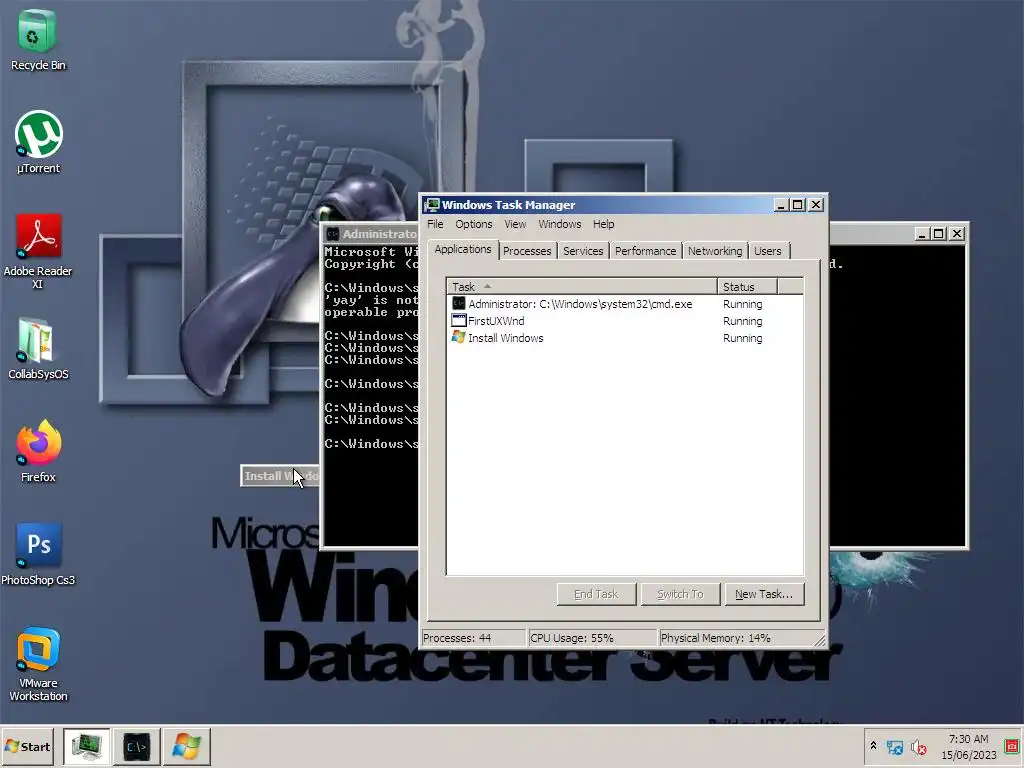Select the FirstUXWnd task name
This screenshot has width=1024, height=768.
point(496,321)
